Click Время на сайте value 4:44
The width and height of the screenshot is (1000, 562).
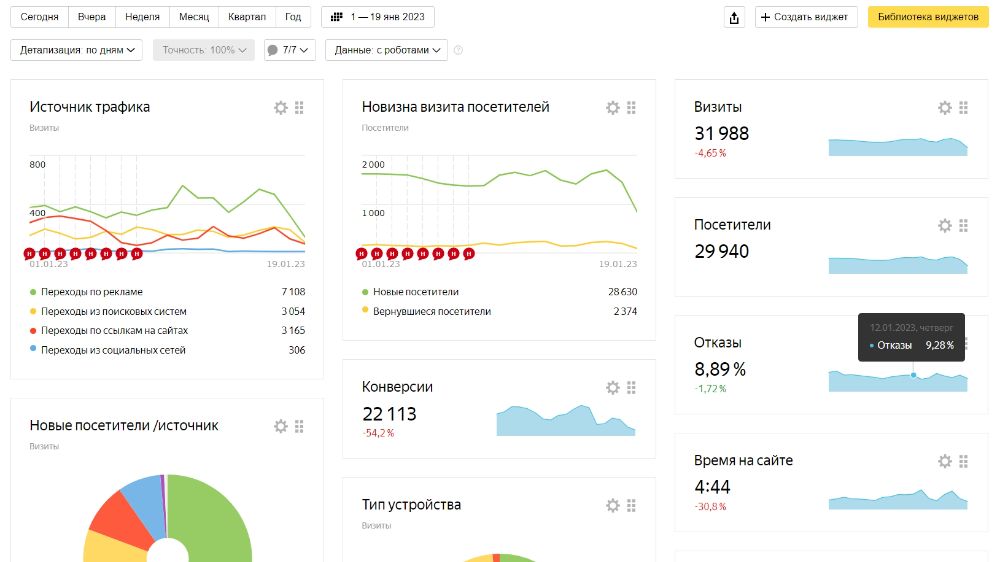coord(712,487)
